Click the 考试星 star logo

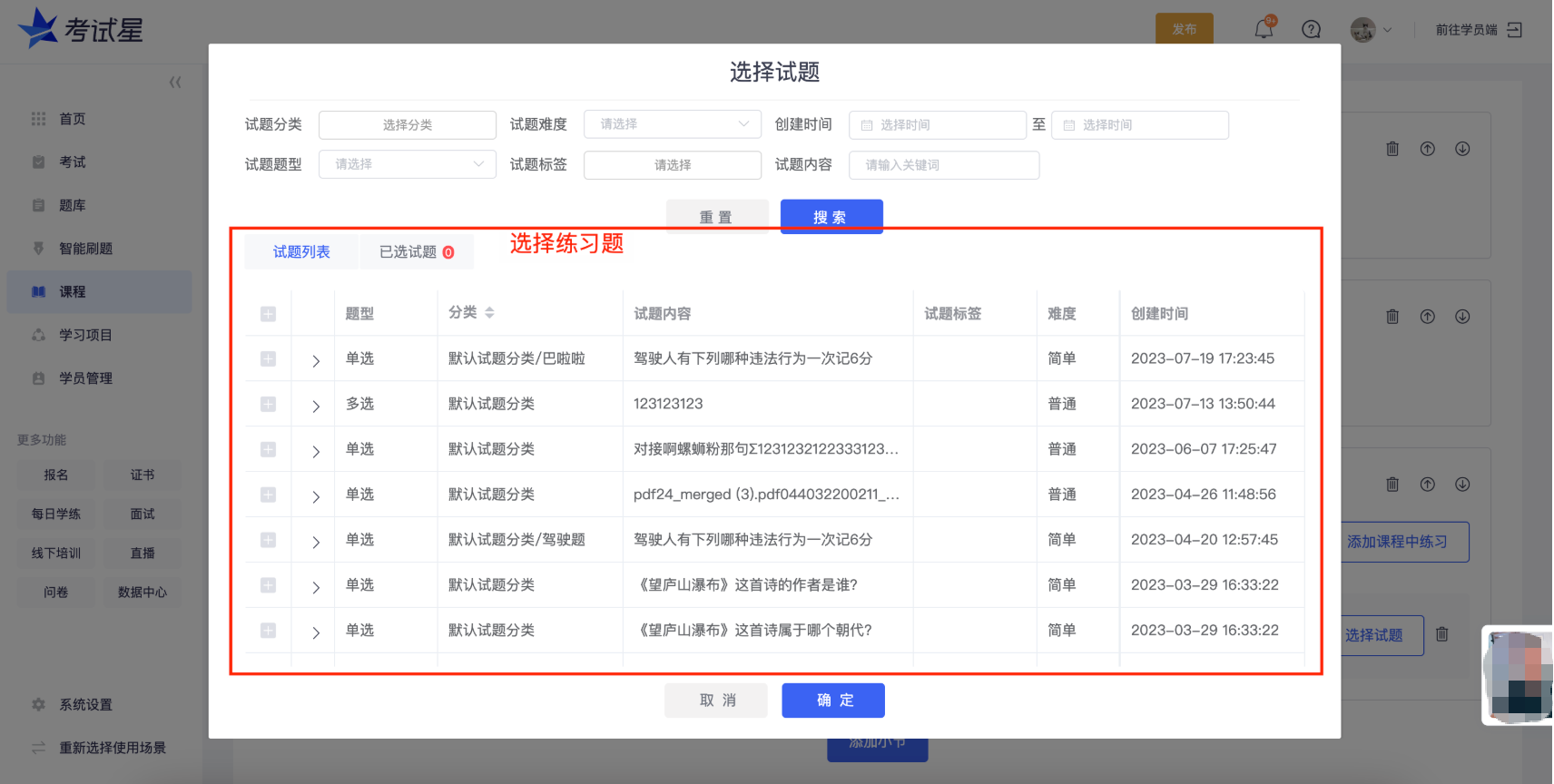(38, 28)
